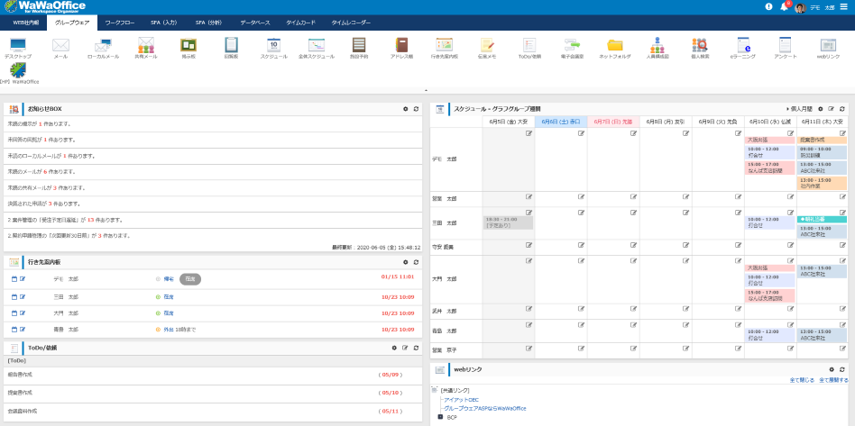Expand the 個人月間 schedule view
The image size is (855, 426).
coord(800,108)
